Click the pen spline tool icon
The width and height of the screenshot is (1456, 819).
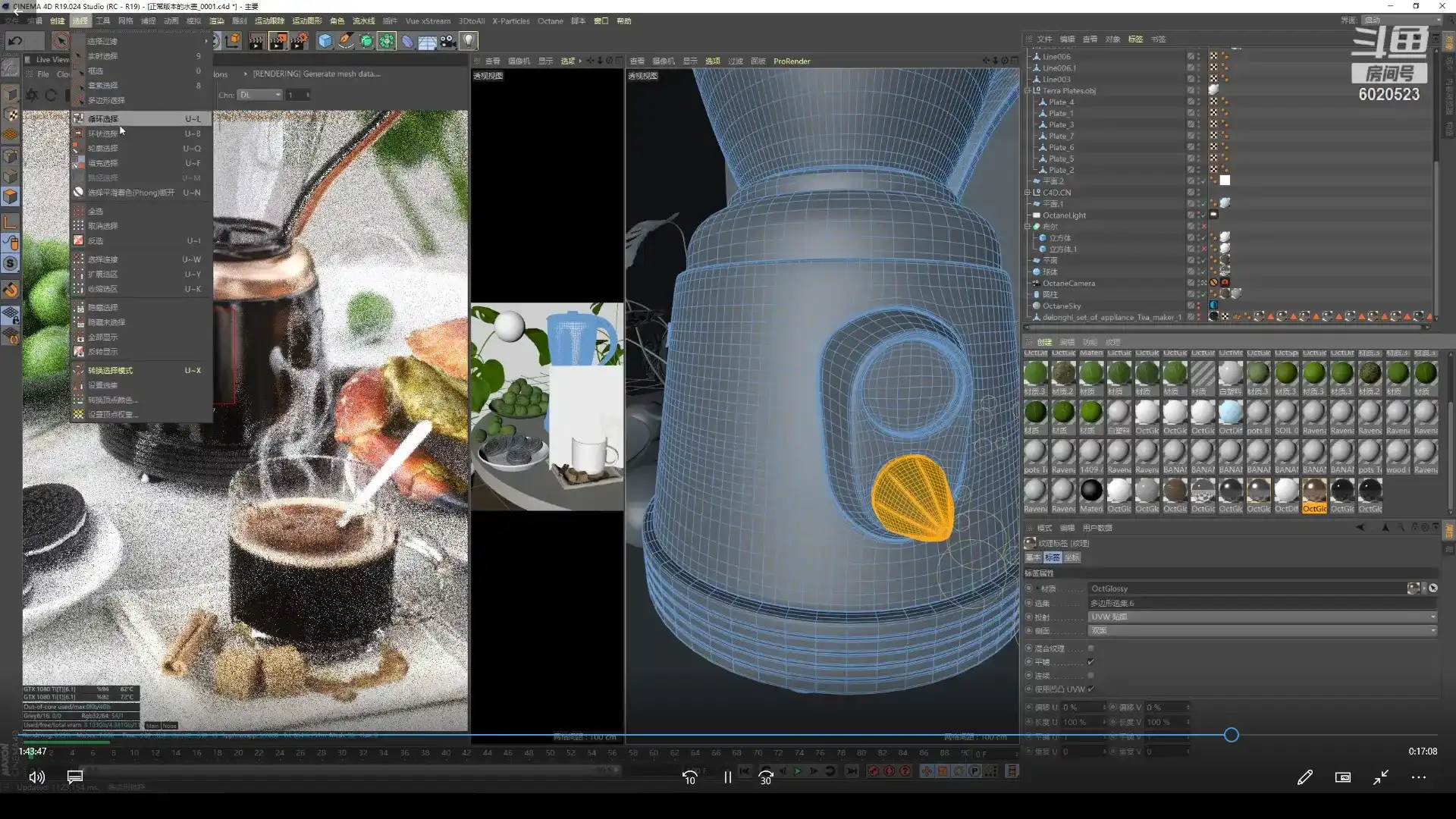click(346, 41)
